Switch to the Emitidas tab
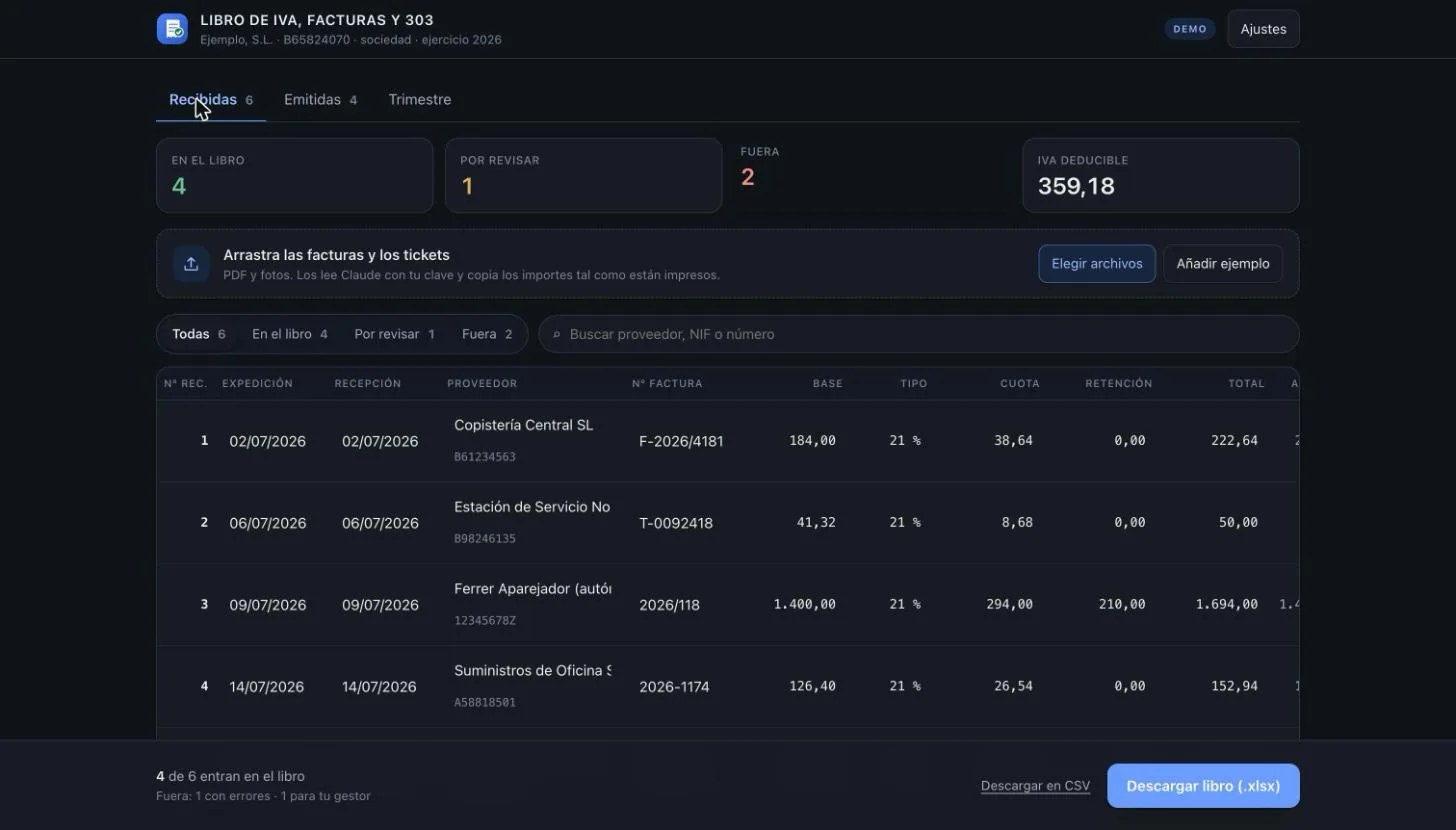This screenshot has height=830, width=1456. pos(320,100)
